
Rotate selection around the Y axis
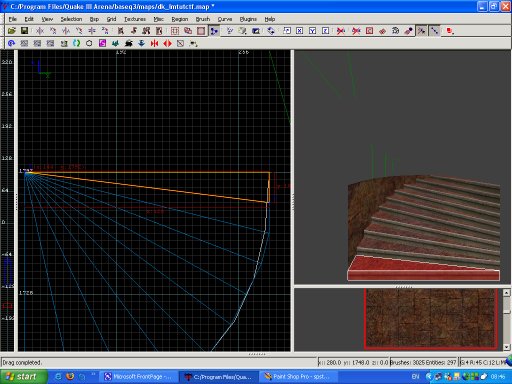click(x=79, y=31)
